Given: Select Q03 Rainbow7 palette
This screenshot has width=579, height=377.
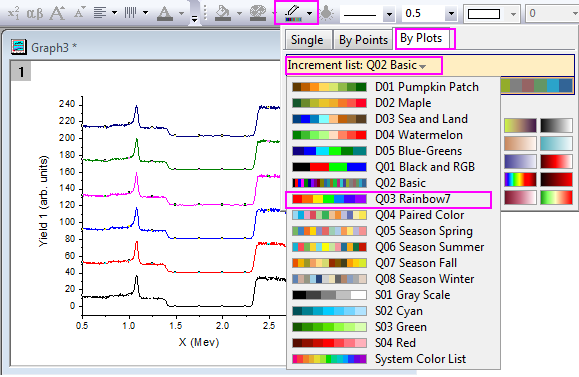Looking at the screenshot, I should point(393,199).
